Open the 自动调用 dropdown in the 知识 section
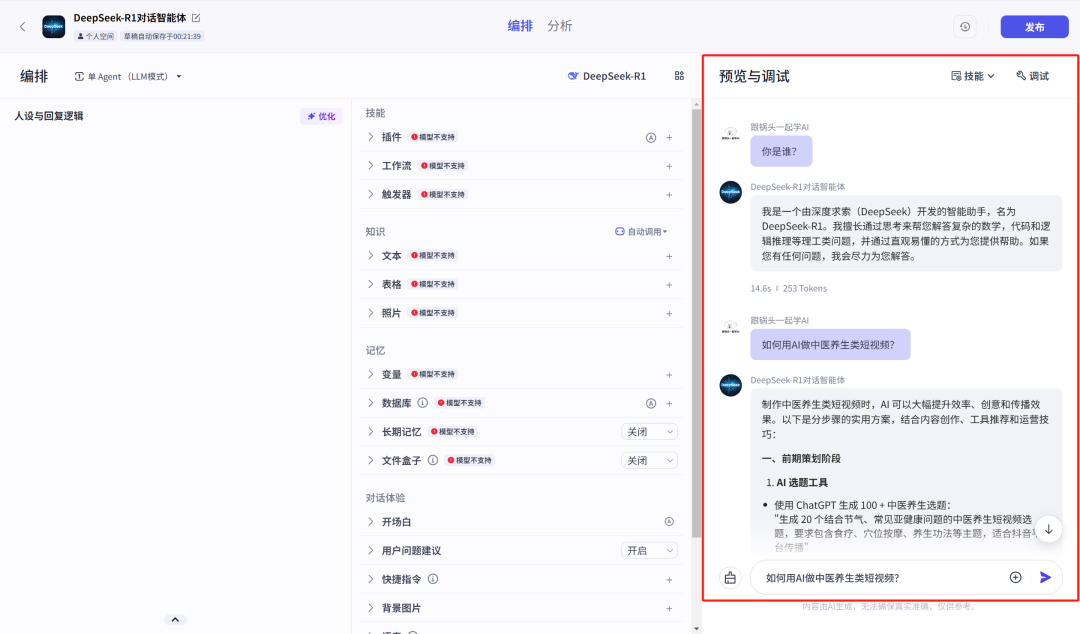Image resolution: width=1080 pixels, height=634 pixels. pos(644,229)
